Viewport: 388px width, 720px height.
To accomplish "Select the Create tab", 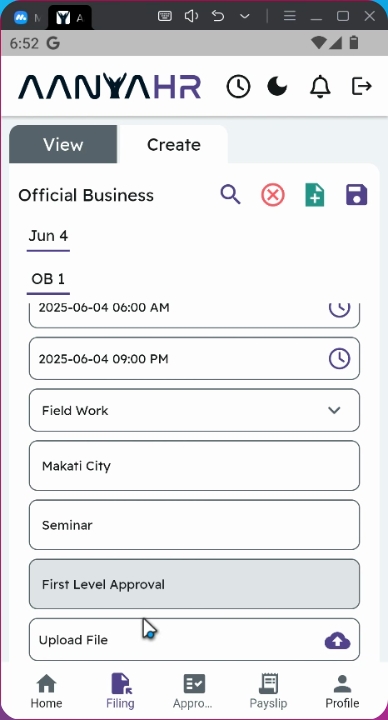I will (x=174, y=145).
